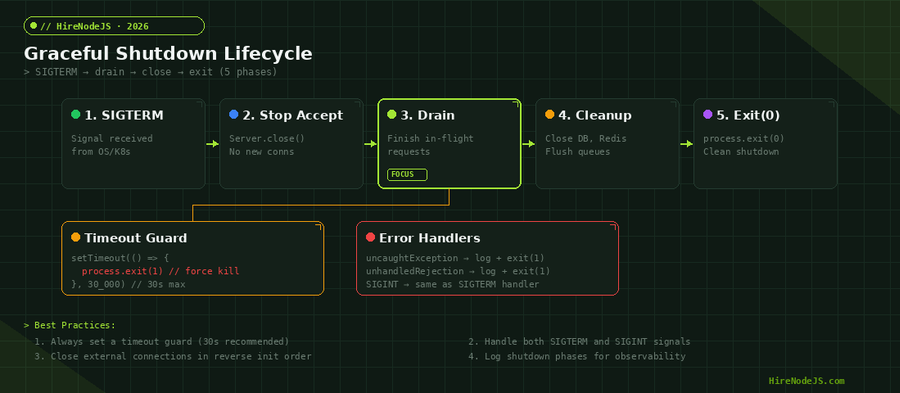Click the '> Best Practices:' label
900x393 pixels.
point(69,325)
